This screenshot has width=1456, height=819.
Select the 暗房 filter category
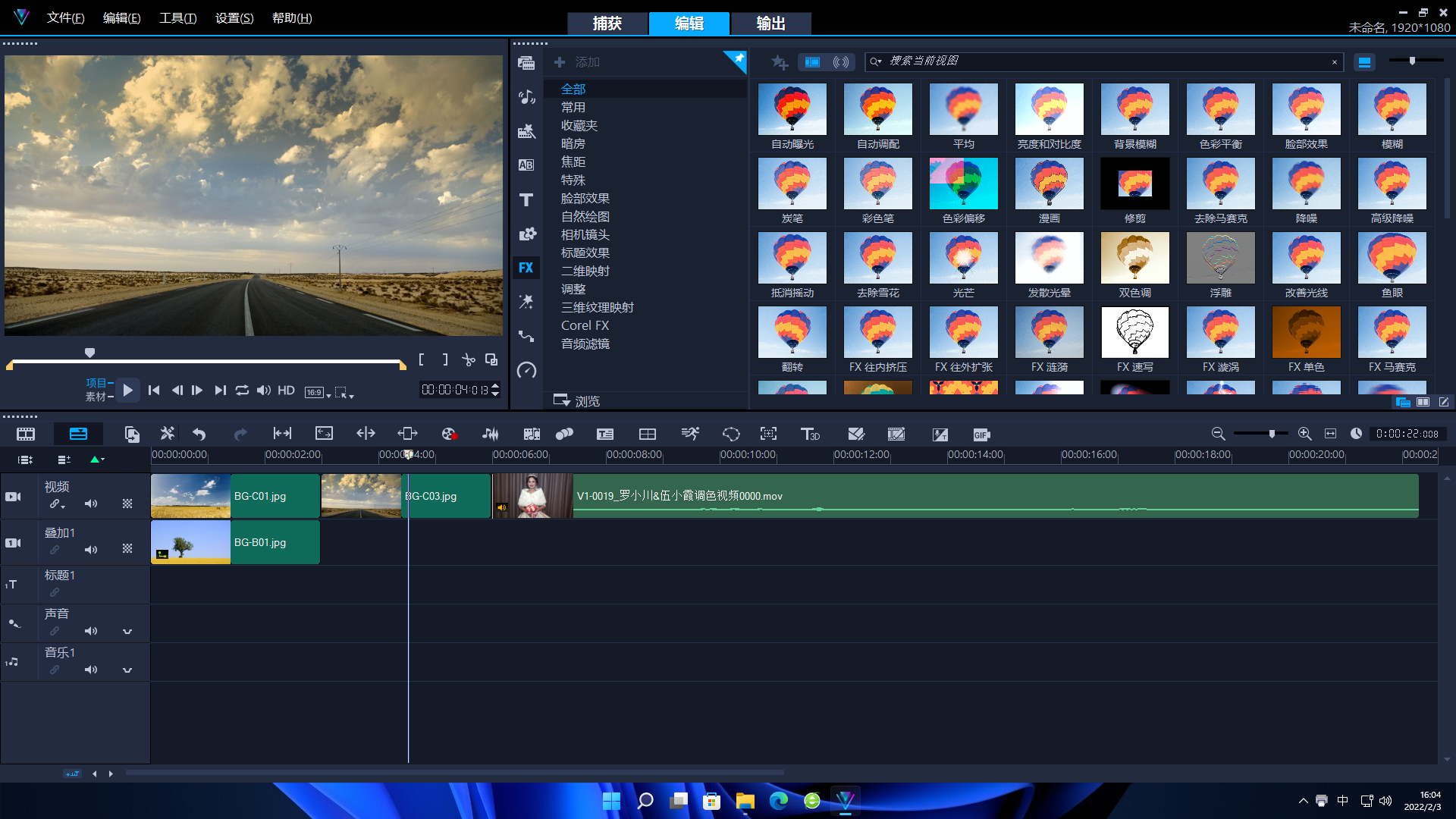click(x=573, y=143)
